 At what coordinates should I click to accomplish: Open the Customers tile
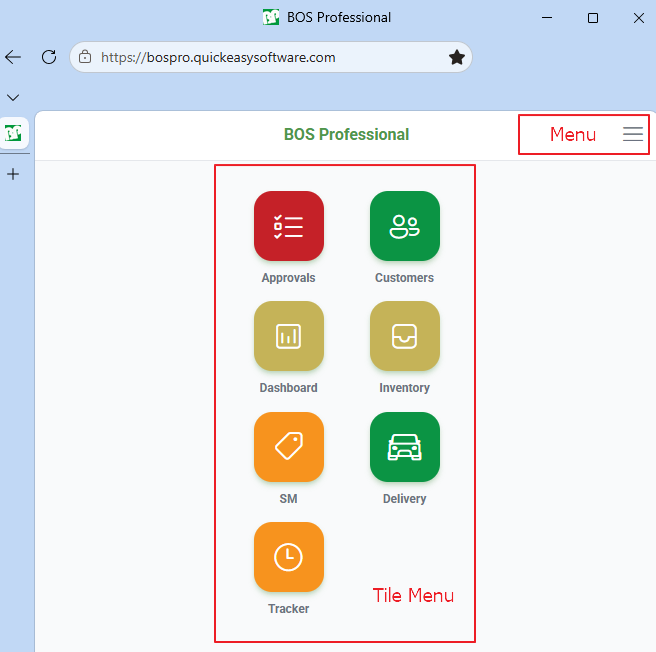(x=405, y=226)
